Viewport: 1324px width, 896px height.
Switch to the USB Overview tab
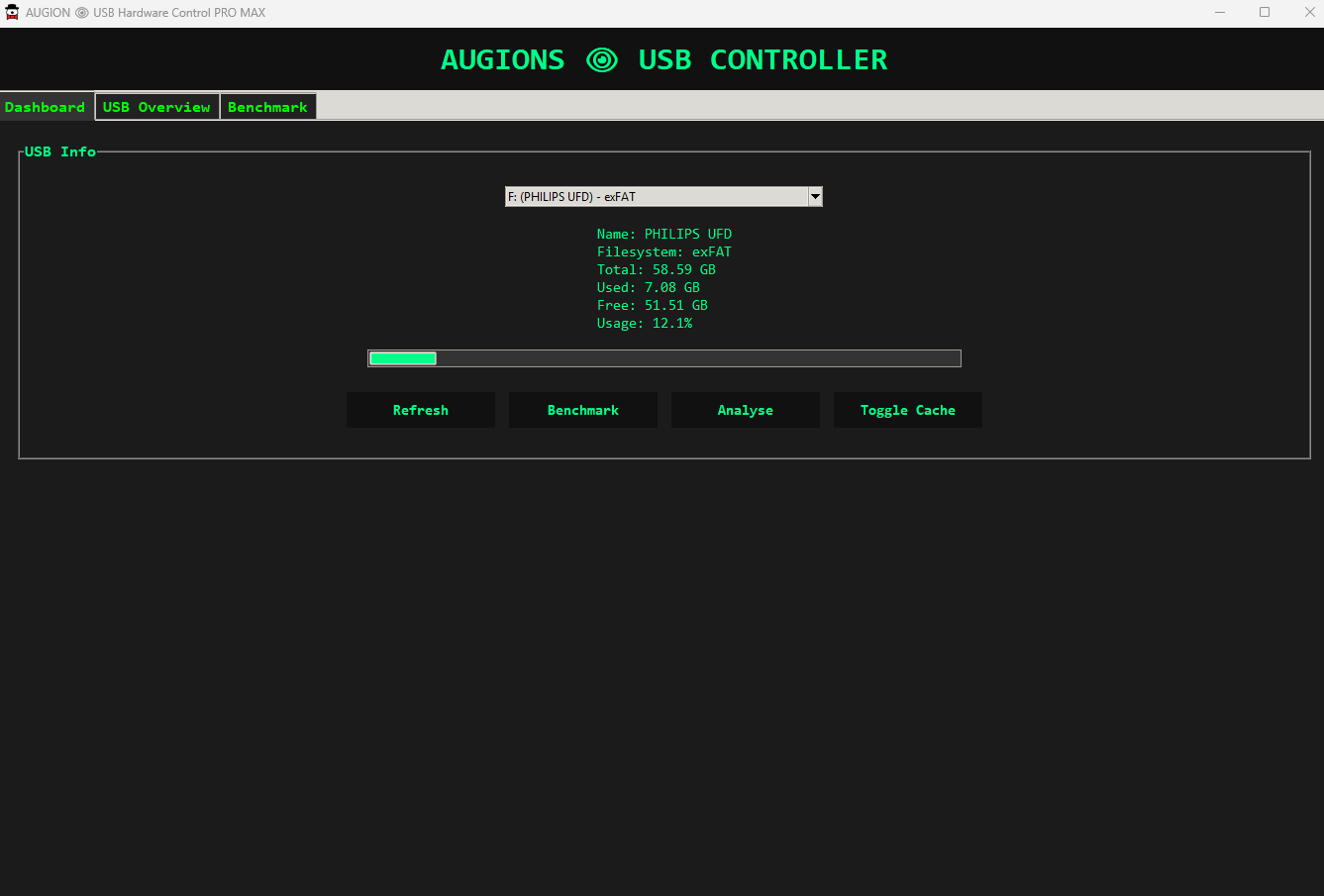click(157, 107)
